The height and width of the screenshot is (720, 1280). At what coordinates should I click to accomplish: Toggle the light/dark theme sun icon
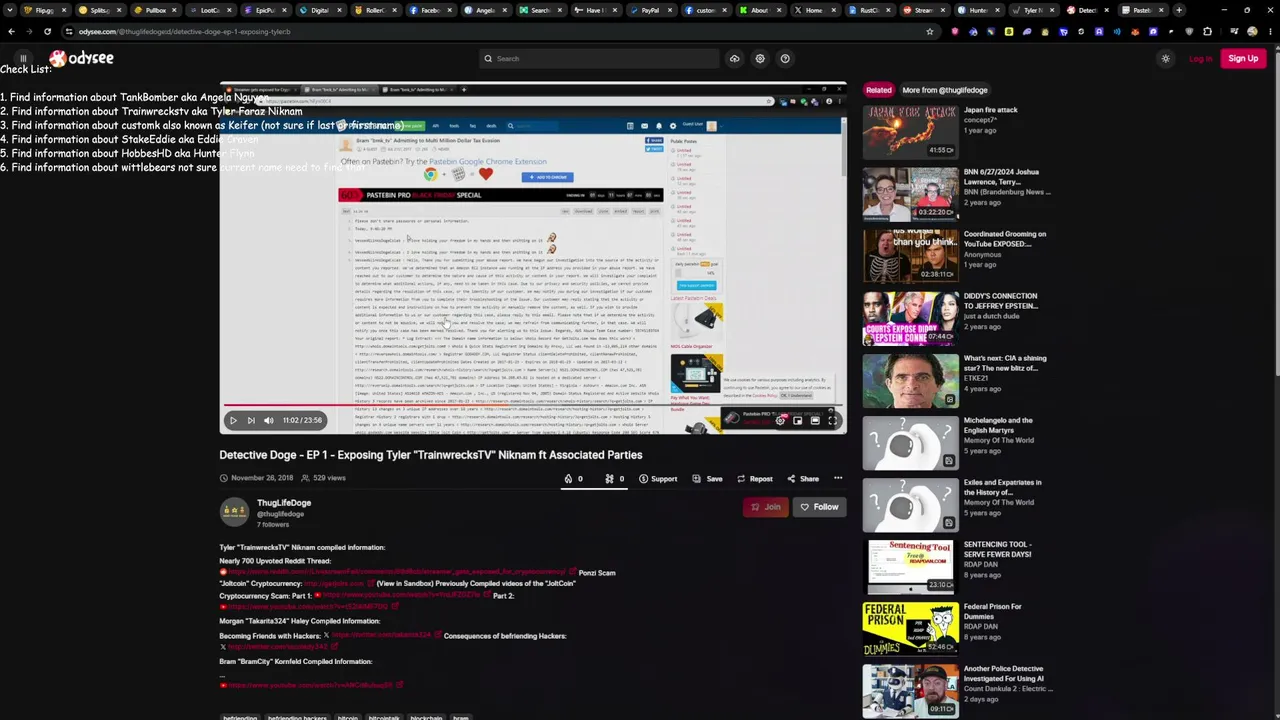click(1165, 59)
